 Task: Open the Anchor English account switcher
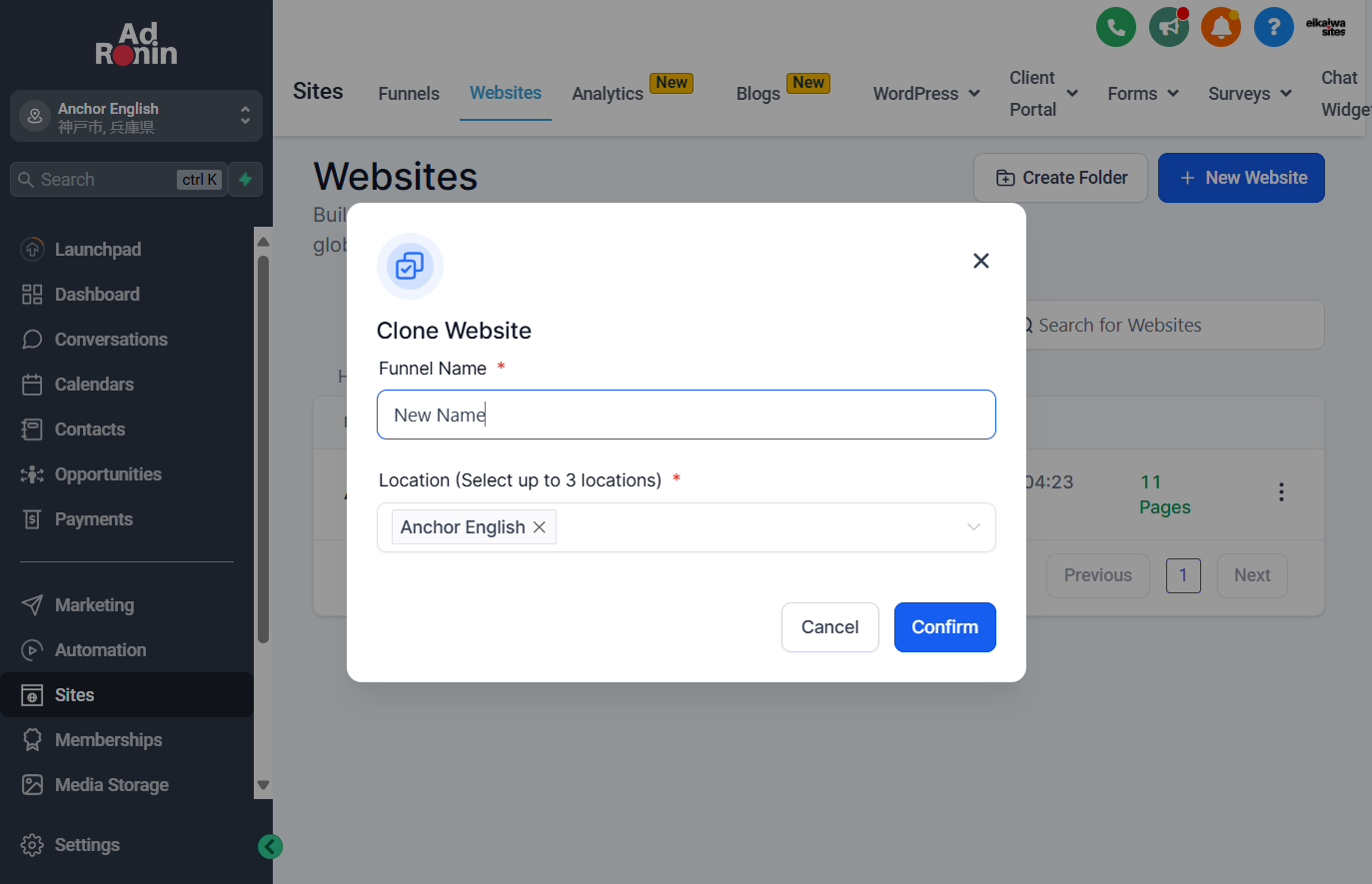[136, 117]
